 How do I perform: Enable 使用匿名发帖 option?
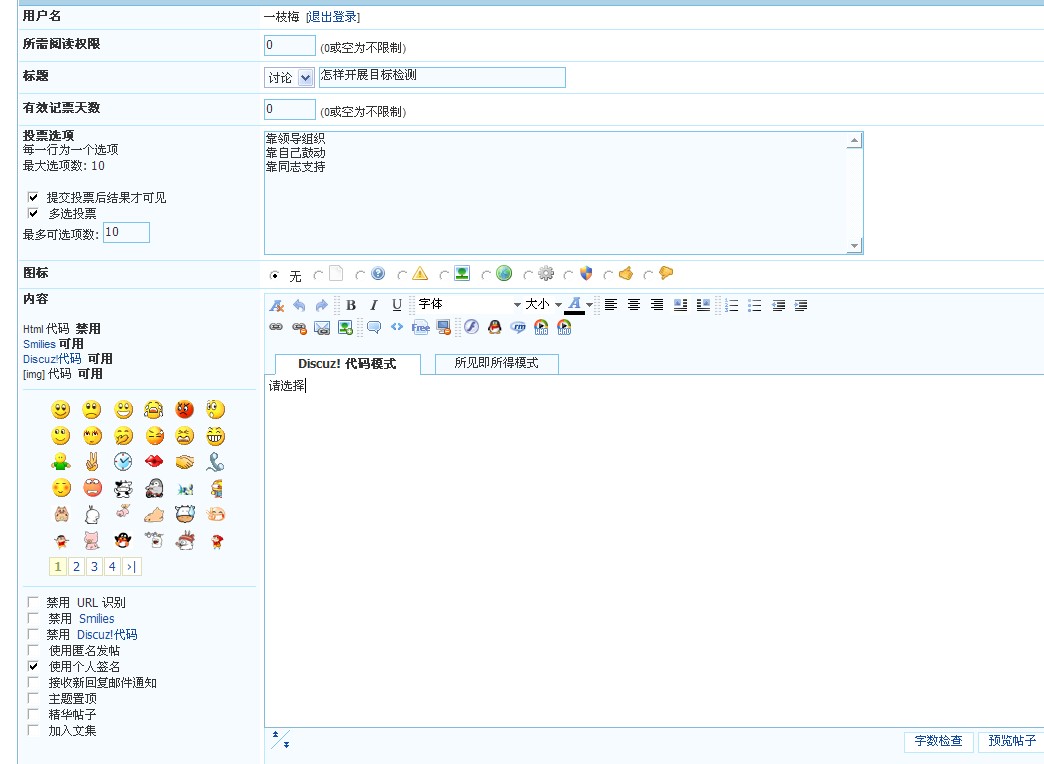point(33,651)
